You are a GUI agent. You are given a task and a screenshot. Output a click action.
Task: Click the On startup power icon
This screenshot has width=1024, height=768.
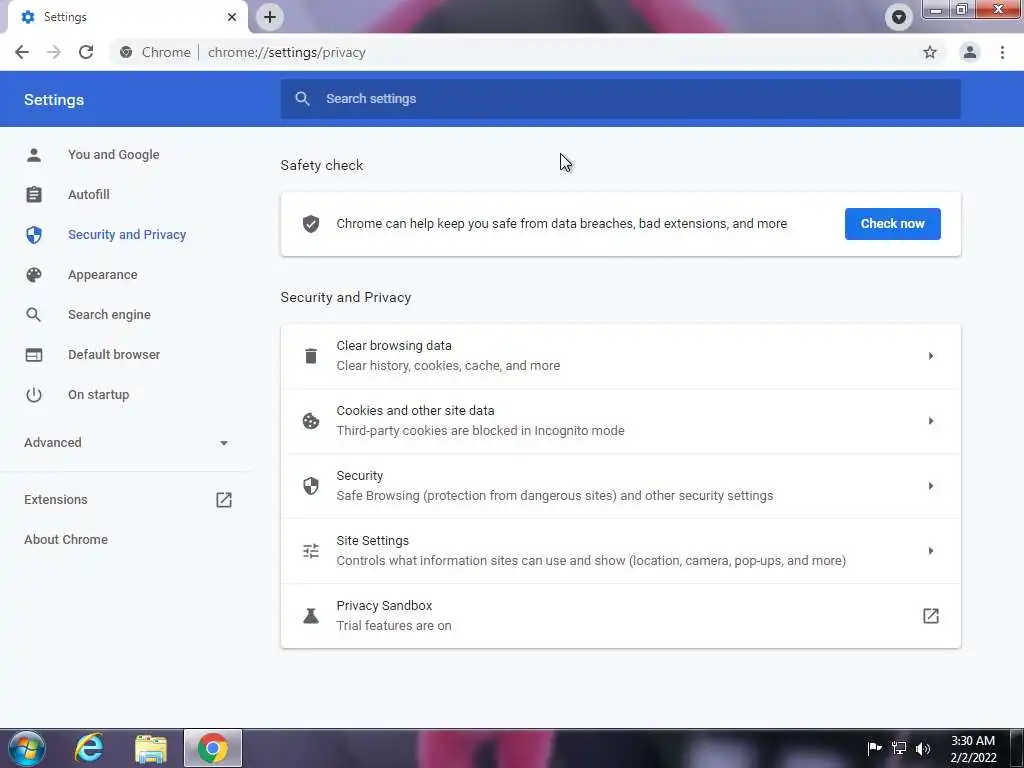pos(34,394)
